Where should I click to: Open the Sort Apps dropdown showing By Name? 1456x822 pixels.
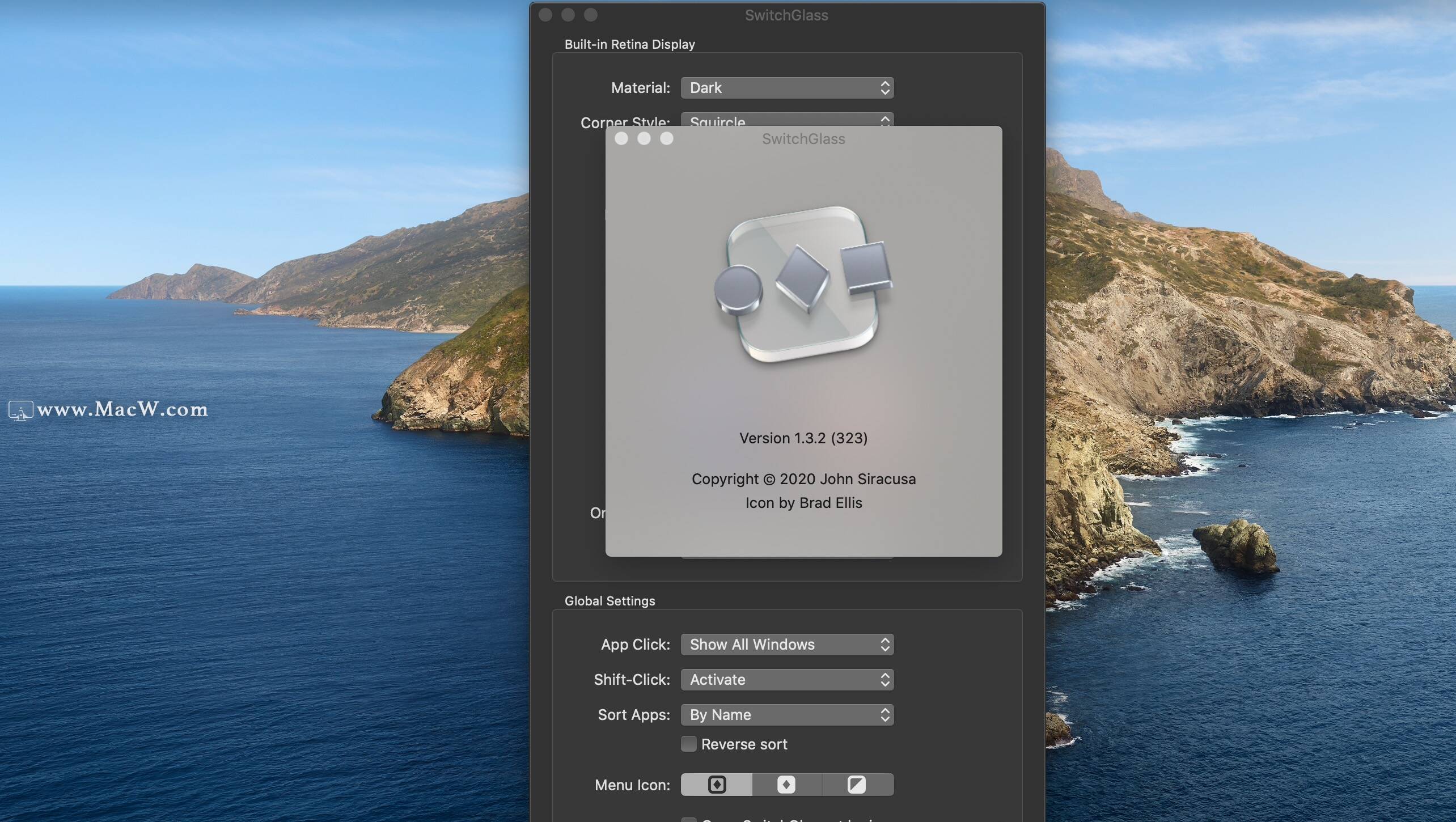tap(787, 715)
